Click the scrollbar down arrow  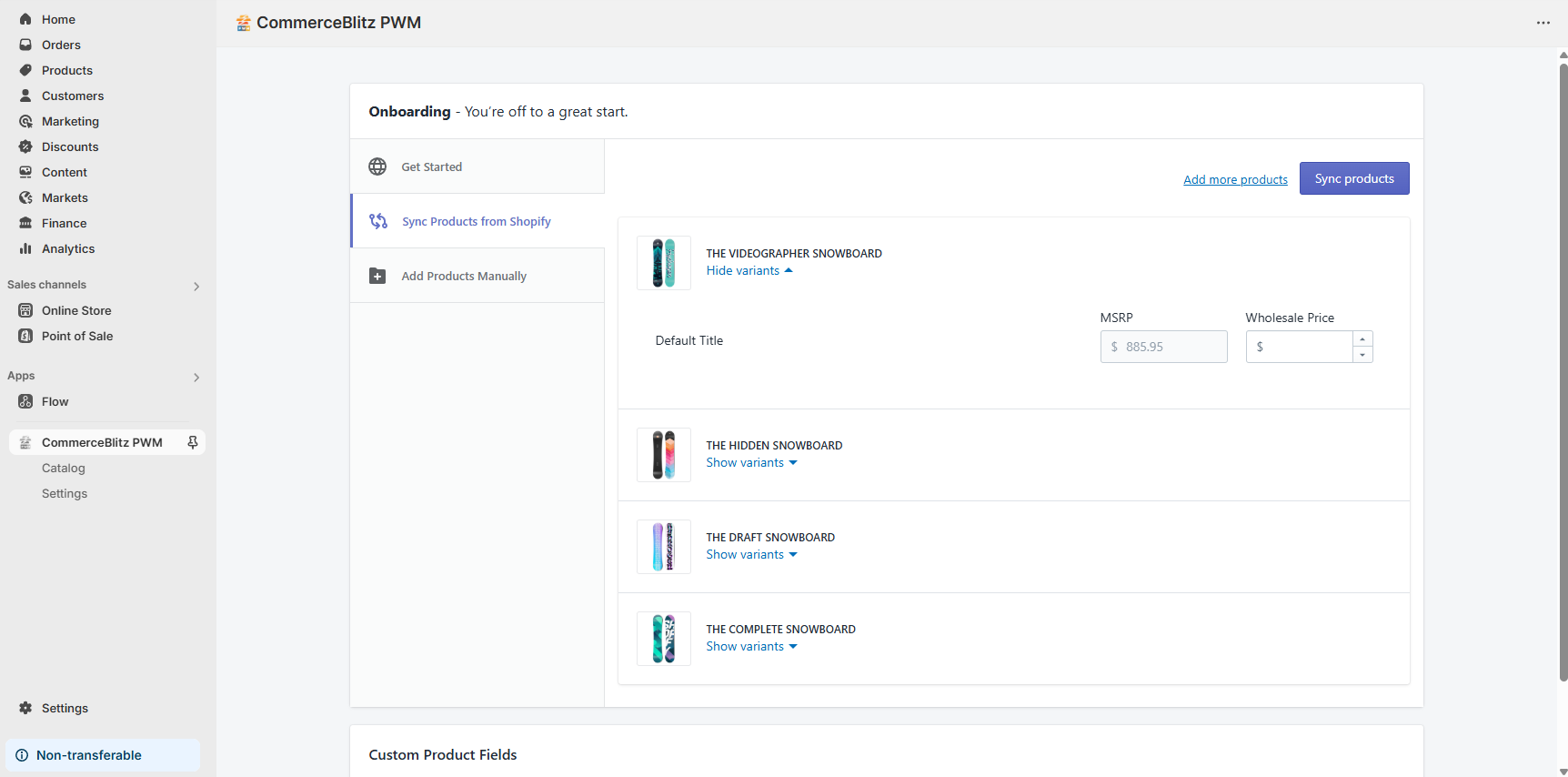pyautogui.click(x=1563, y=771)
